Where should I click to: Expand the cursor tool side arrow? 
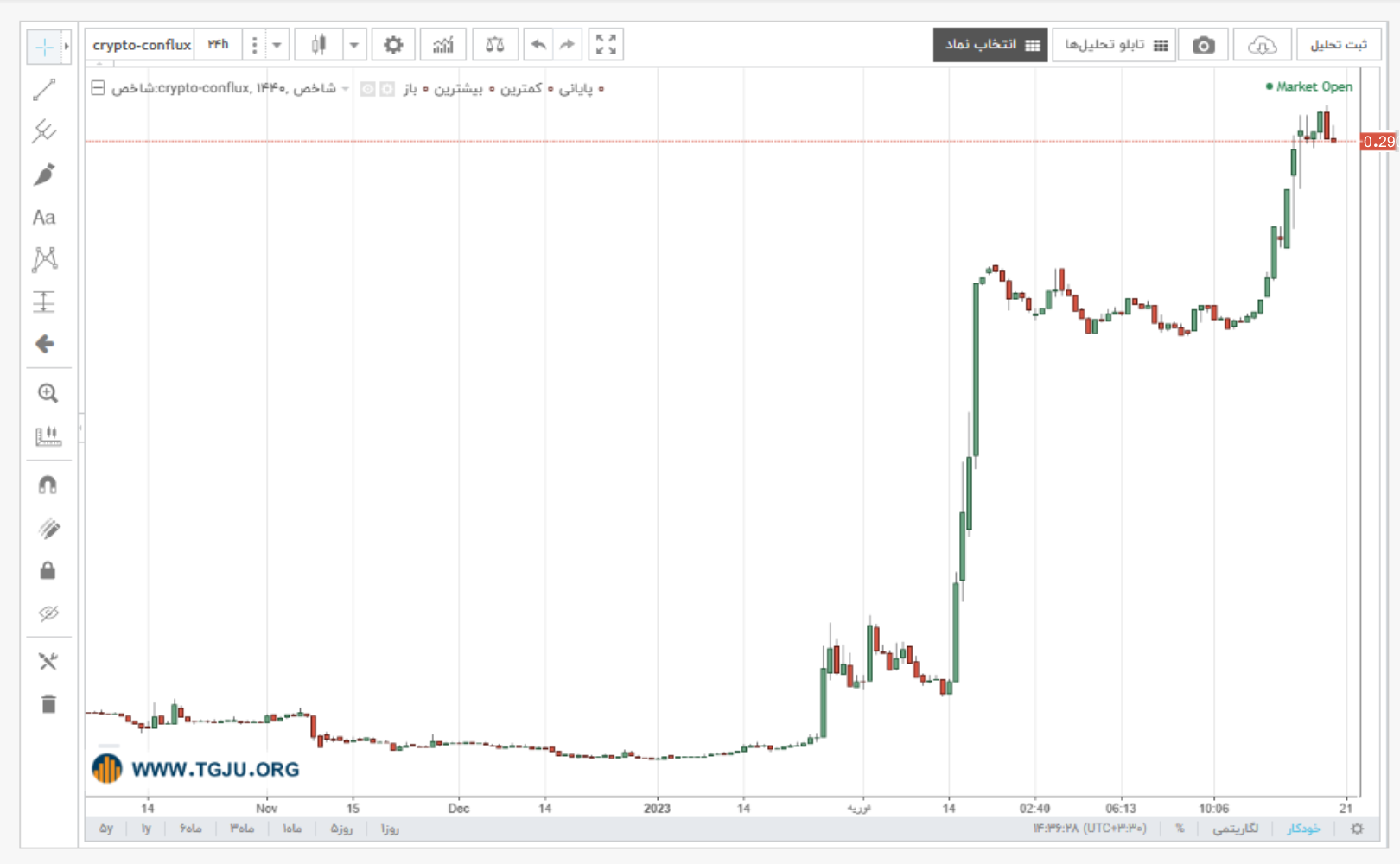click(x=67, y=47)
